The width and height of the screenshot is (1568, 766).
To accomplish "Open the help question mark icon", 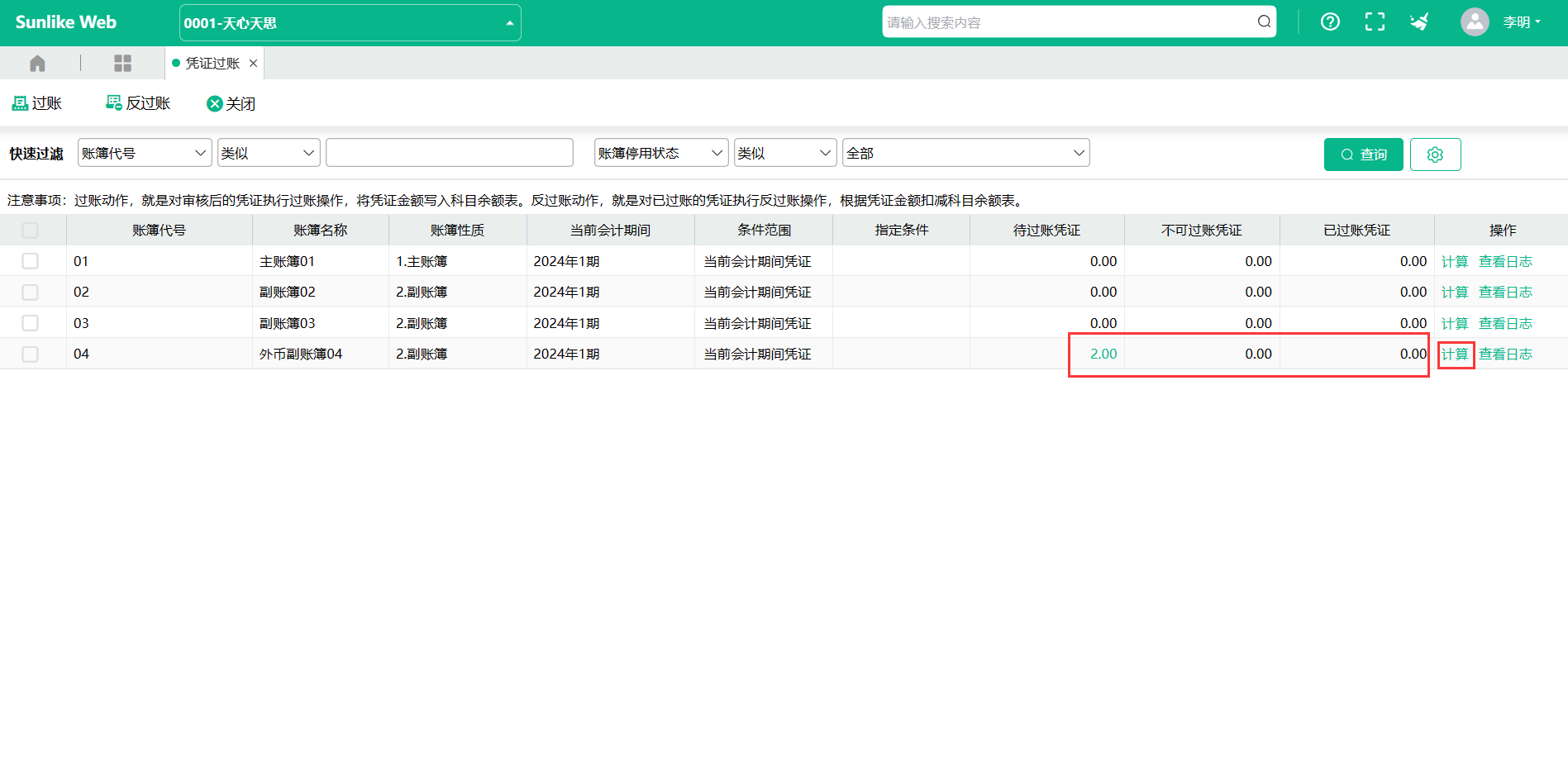I will (x=1330, y=22).
